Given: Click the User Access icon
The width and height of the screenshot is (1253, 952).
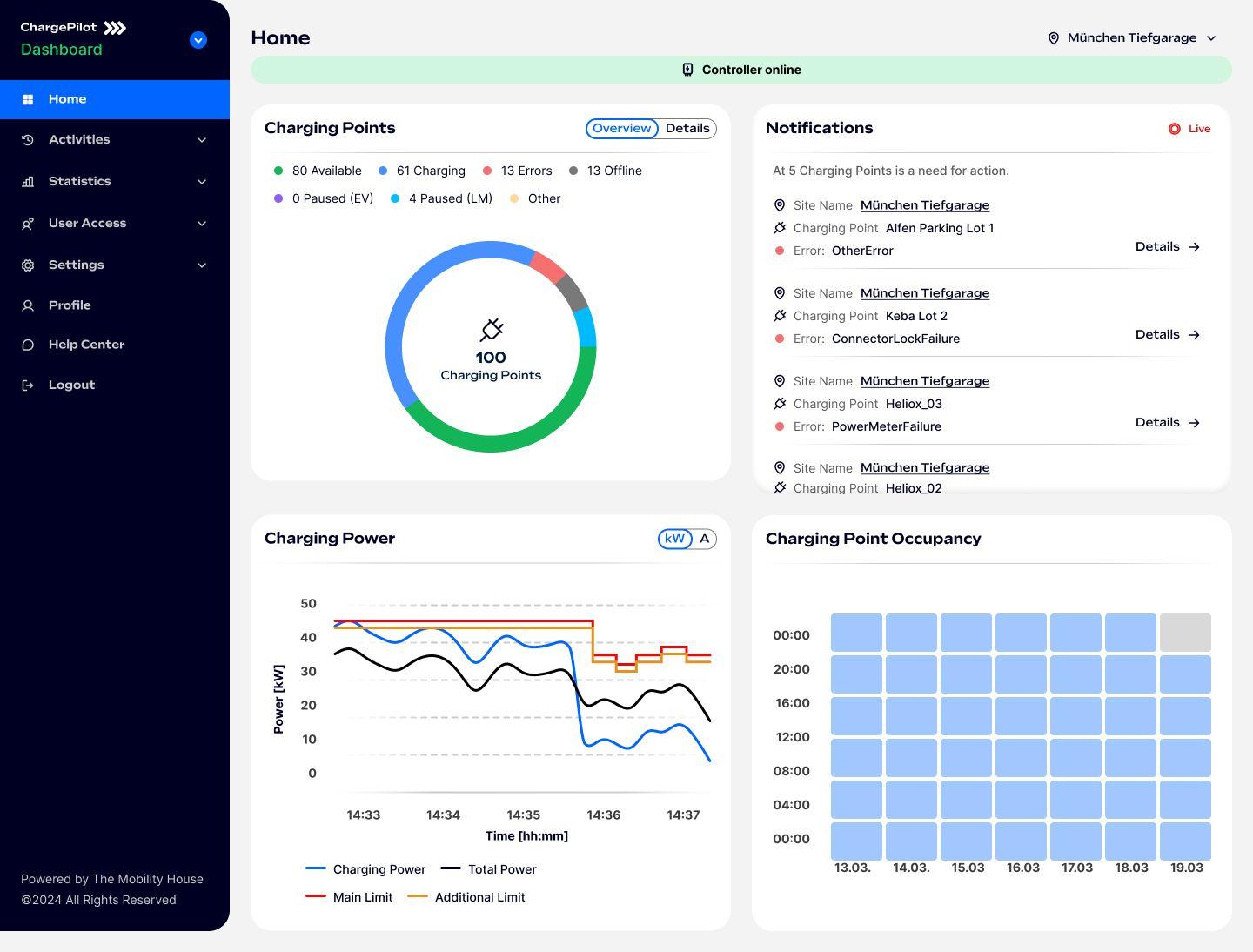Looking at the screenshot, I should pos(27,223).
